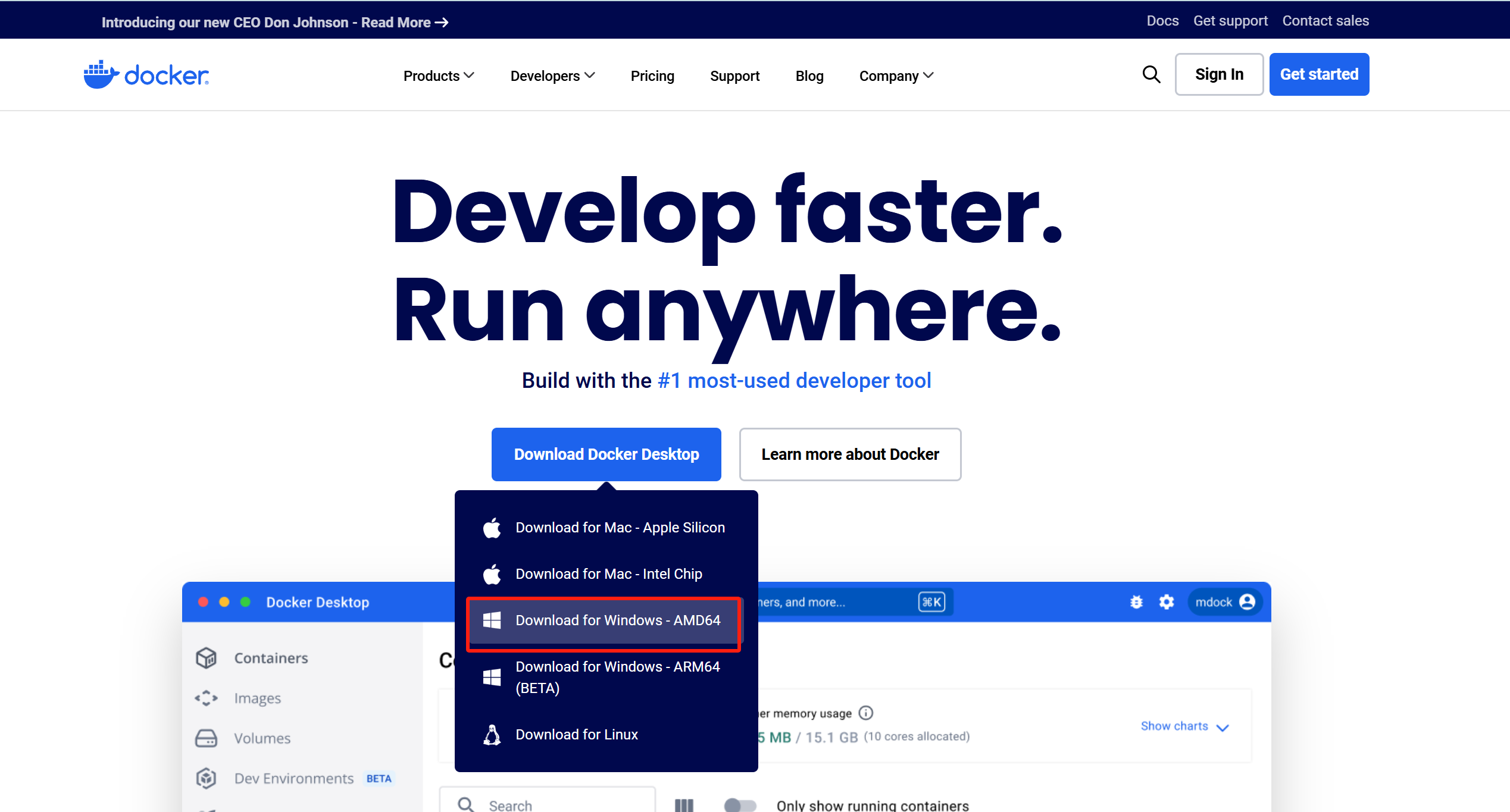Open the search magnifier icon in navbar
The height and width of the screenshot is (812, 1510).
point(1151,75)
